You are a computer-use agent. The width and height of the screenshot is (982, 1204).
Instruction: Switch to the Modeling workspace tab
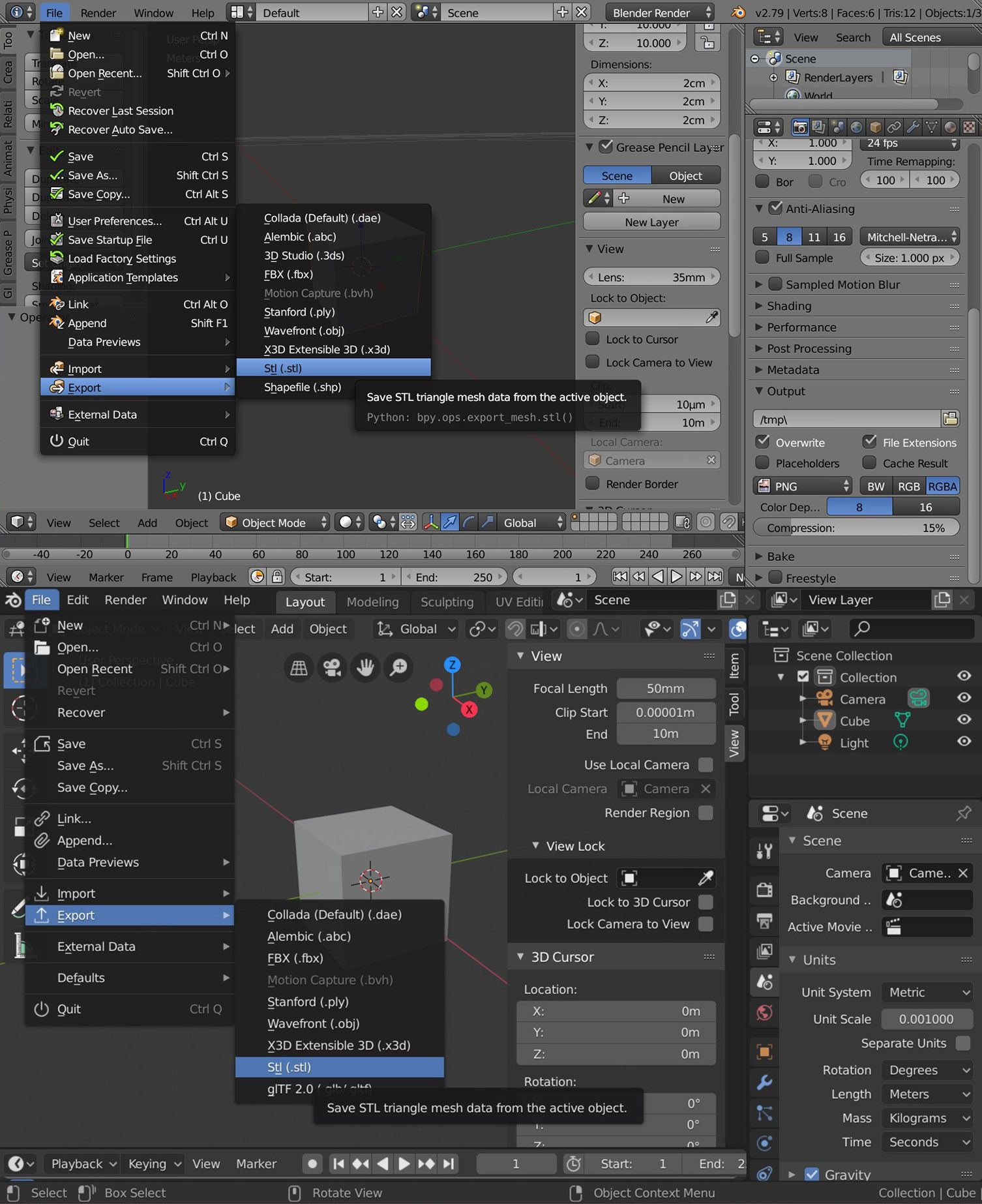372,601
